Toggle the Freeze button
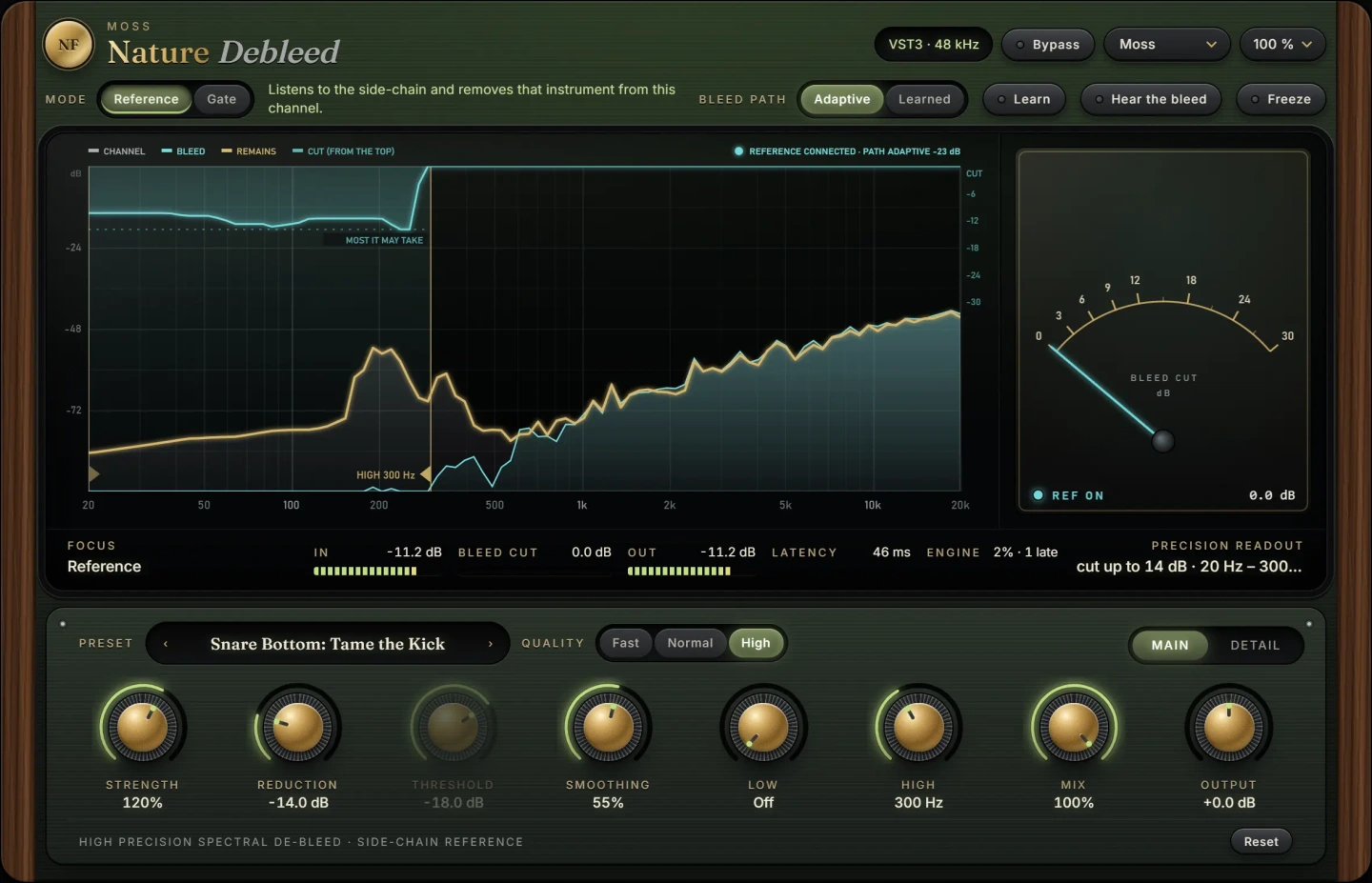Viewport: 1372px width, 883px height. coord(1281,99)
